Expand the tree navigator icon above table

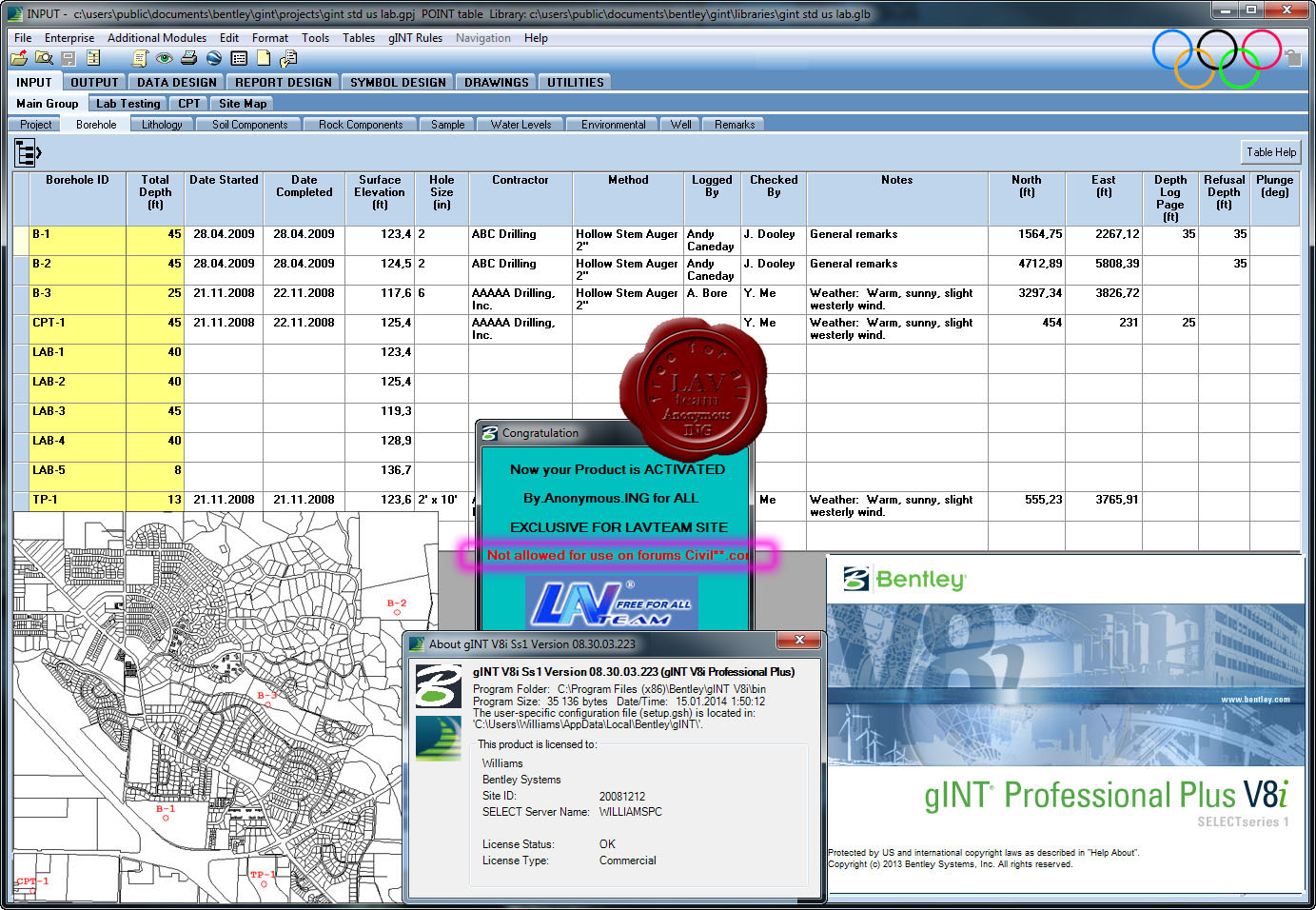[x=28, y=152]
